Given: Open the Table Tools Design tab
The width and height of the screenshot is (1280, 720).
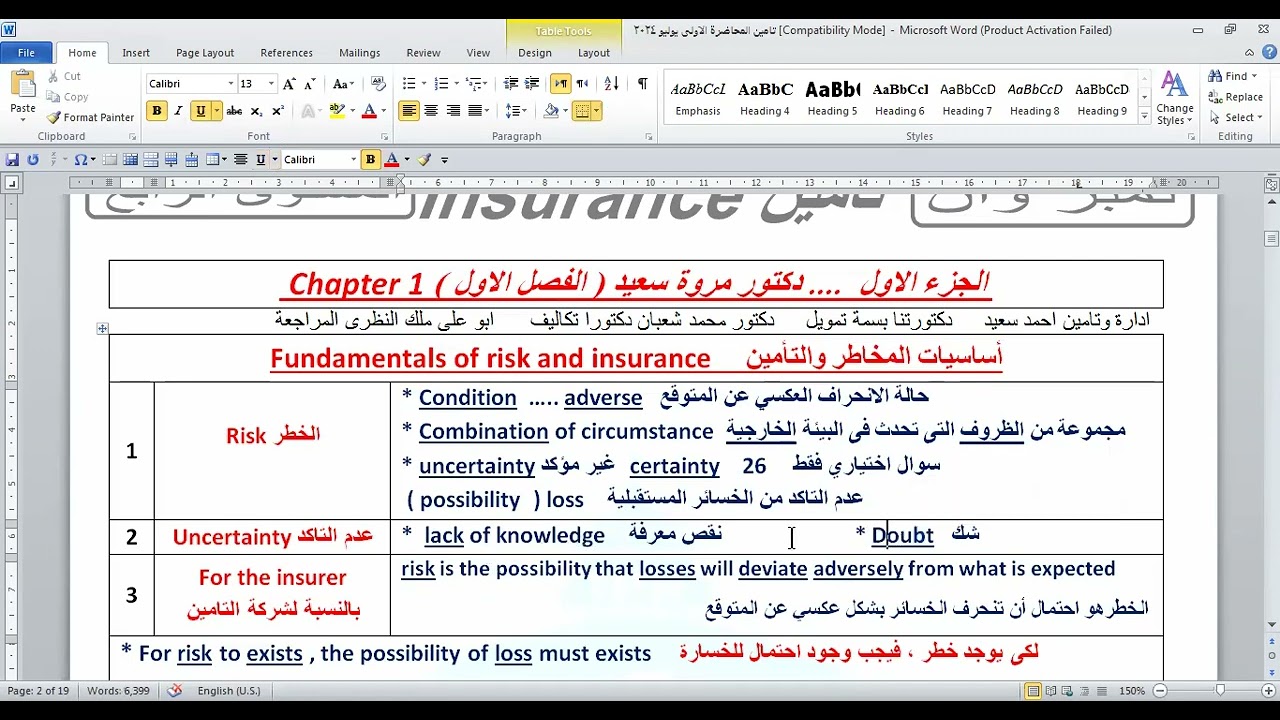Looking at the screenshot, I should click(535, 53).
